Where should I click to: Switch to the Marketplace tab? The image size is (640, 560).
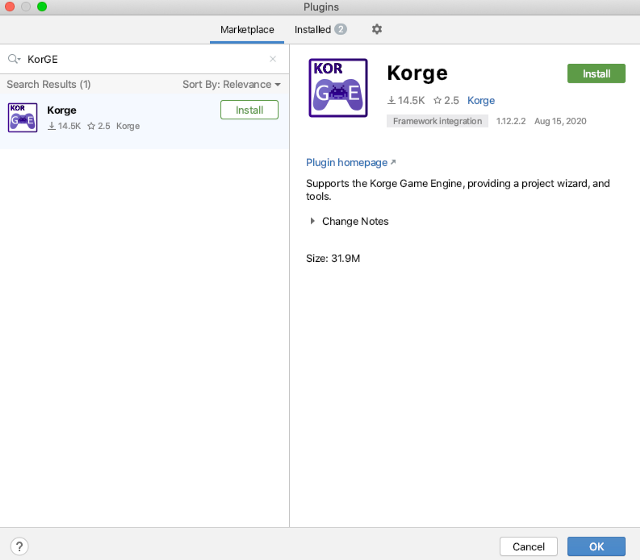tap(247, 30)
